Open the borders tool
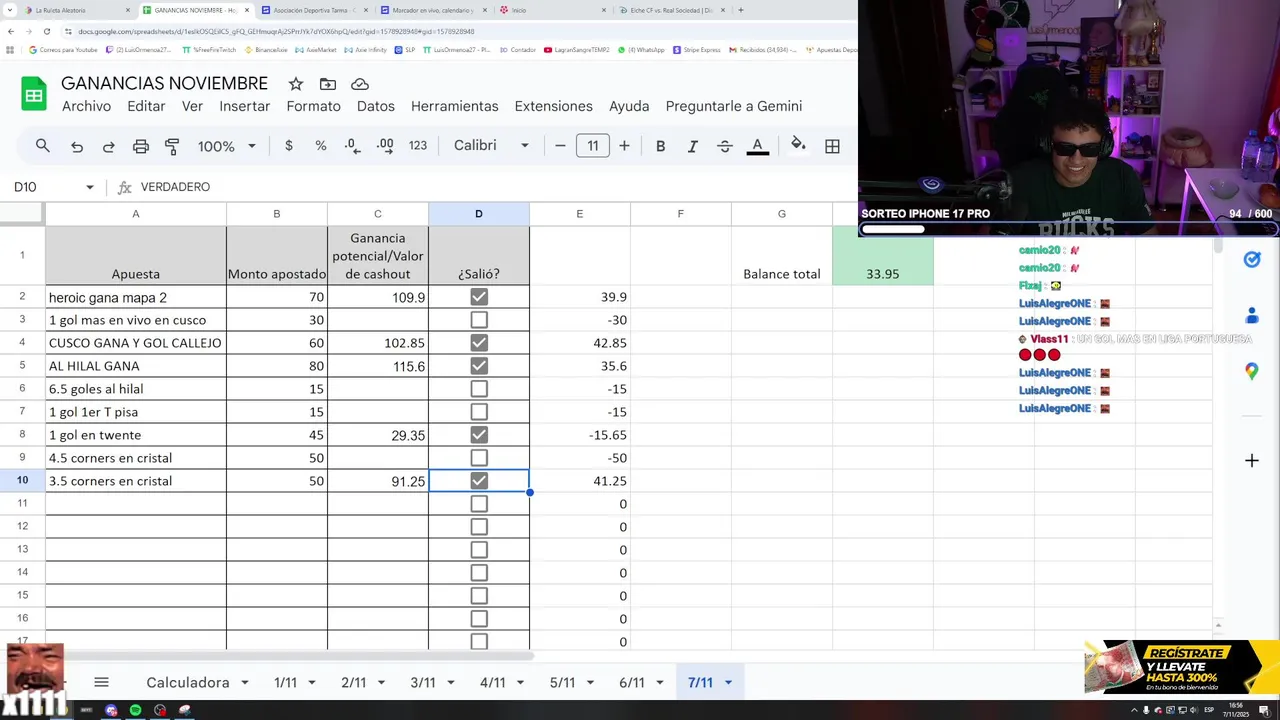This screenshot has width=1280, height=720. pyautogui.click(x=832, y=146)
